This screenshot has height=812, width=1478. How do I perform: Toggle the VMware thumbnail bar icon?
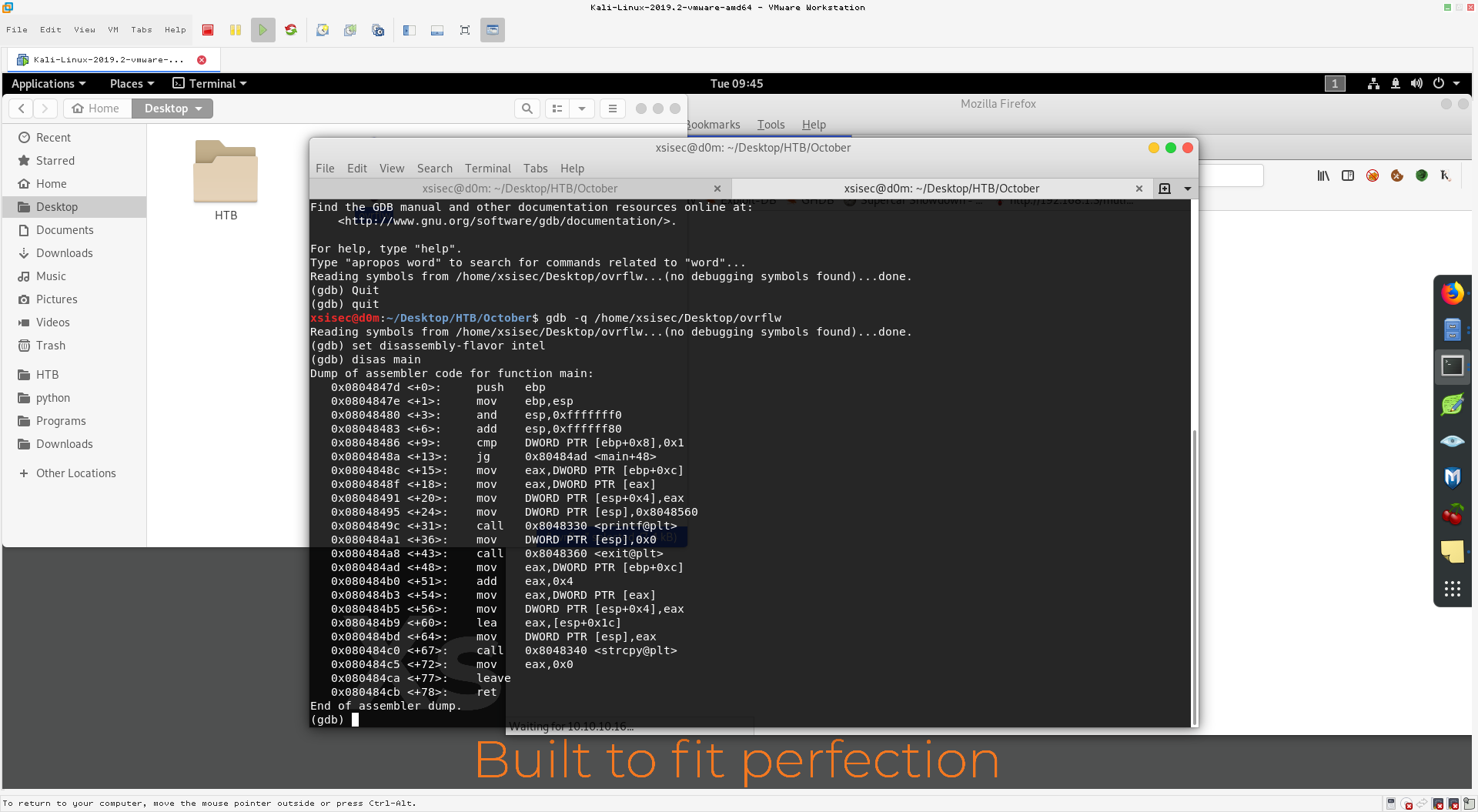(437, 30)
